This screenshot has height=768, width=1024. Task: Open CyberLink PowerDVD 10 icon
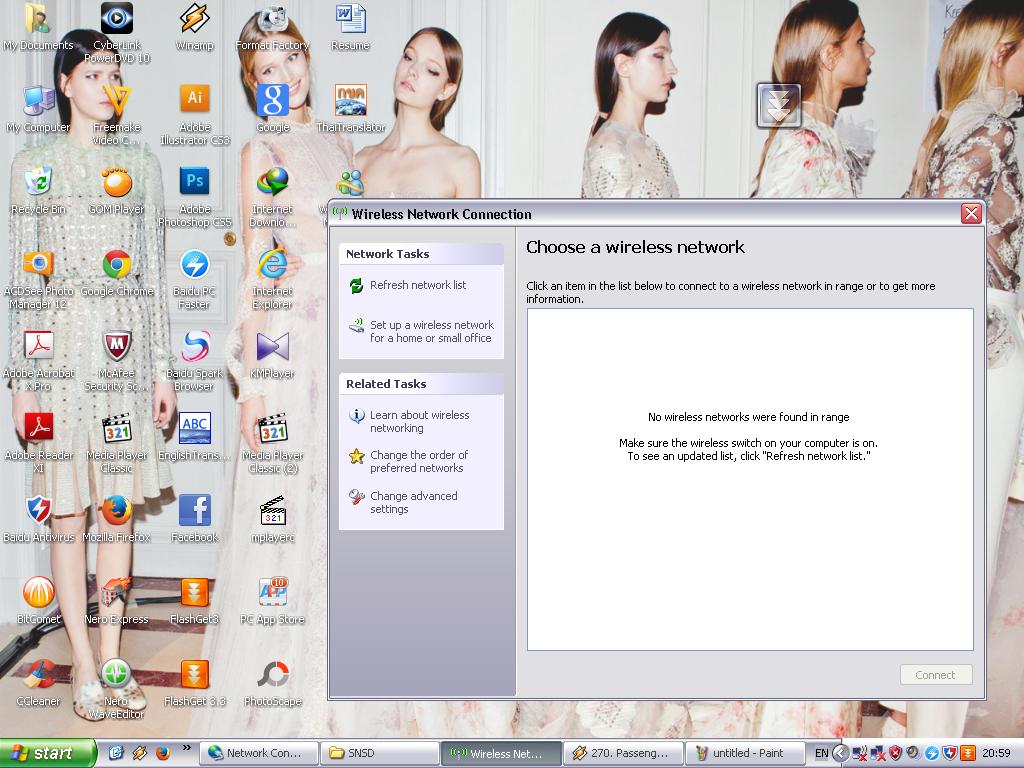coord(117,33)
